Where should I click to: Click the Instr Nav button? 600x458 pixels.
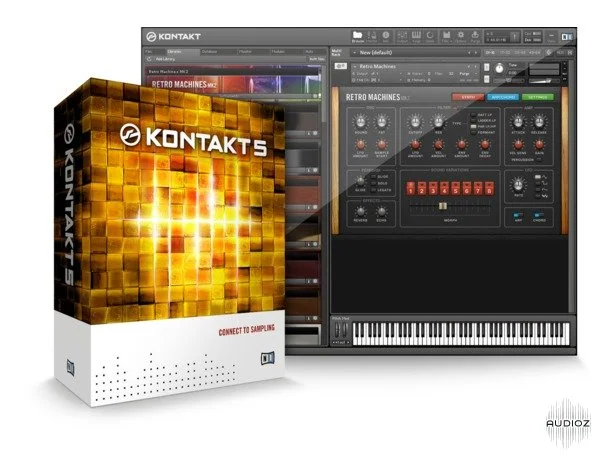(317, 59)
